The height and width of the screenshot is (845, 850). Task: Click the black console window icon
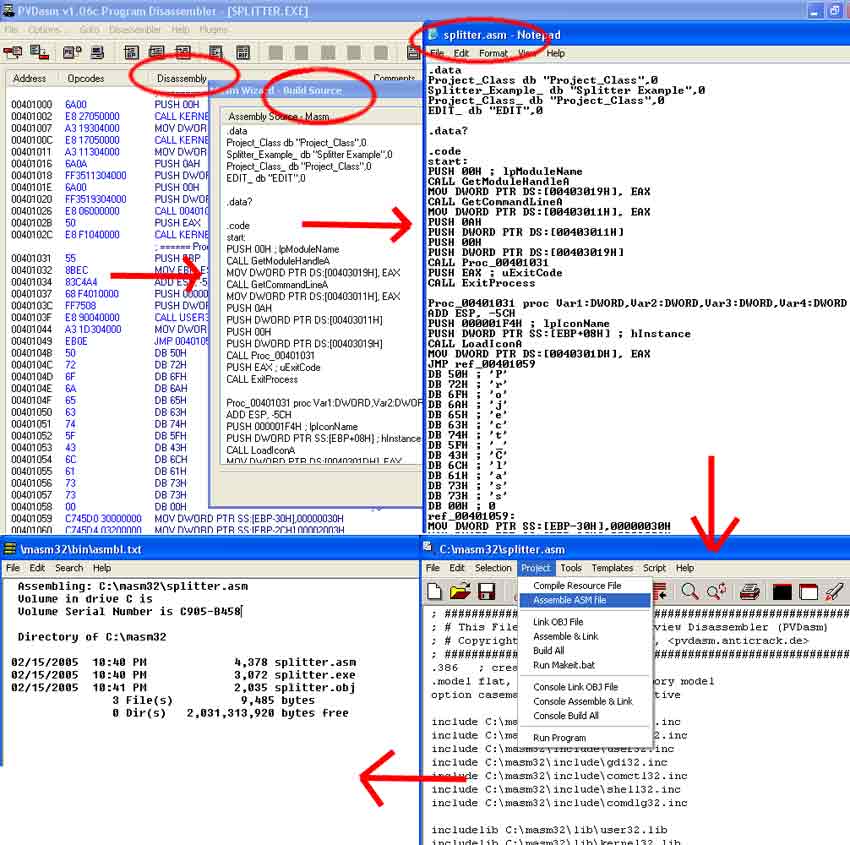coord(783,592)
